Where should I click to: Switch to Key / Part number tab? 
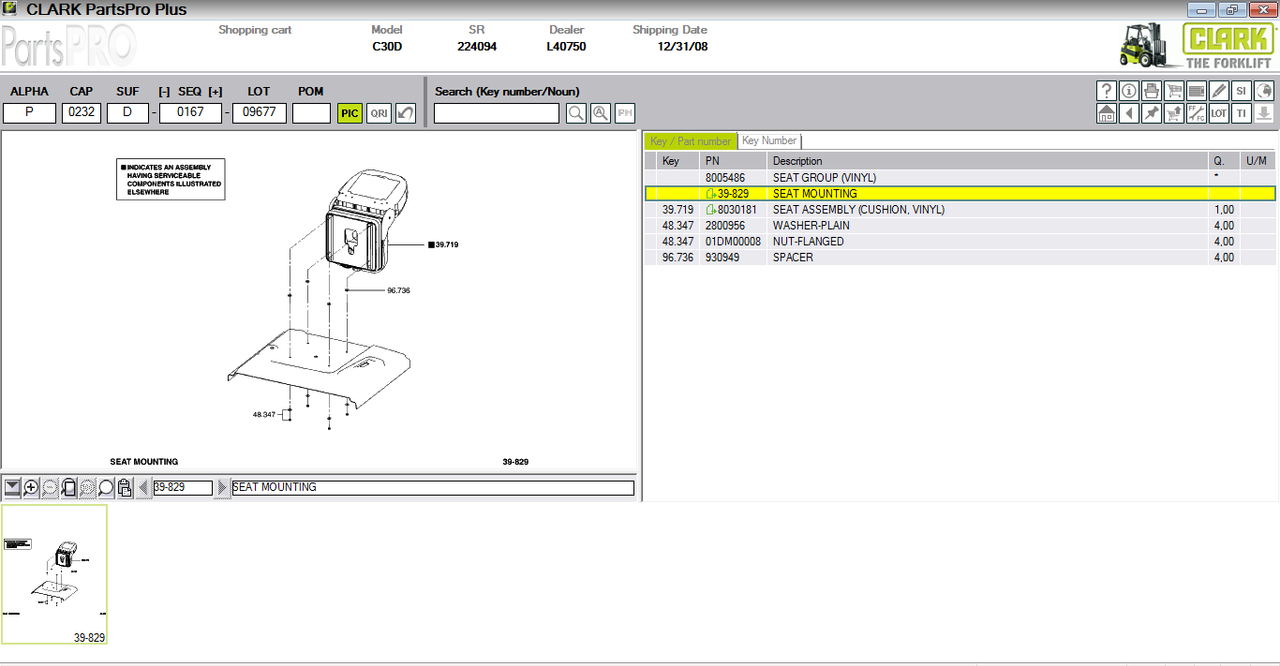[x=690, y=141]
